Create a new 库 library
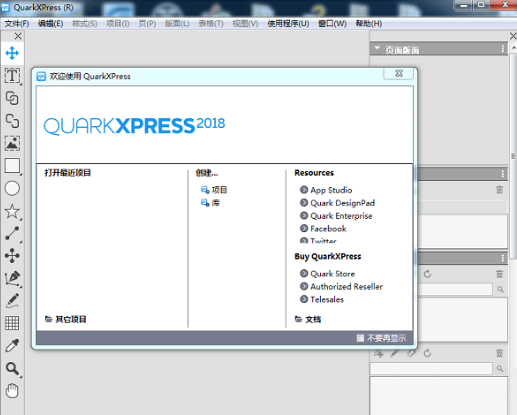Image resolution: width=517 pixels, height=415 pixels. pos(210,203)
